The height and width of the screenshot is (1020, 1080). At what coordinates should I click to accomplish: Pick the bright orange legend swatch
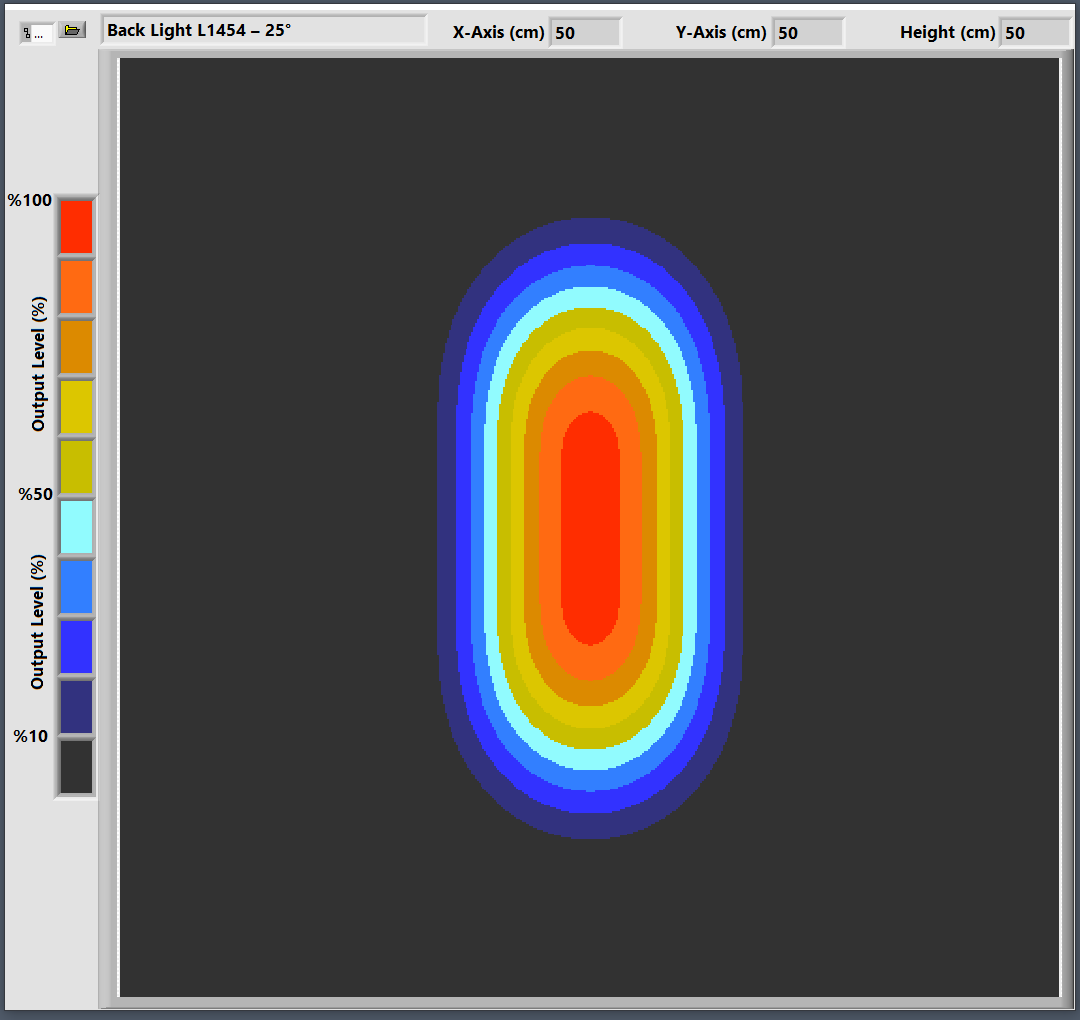(76, 287)
